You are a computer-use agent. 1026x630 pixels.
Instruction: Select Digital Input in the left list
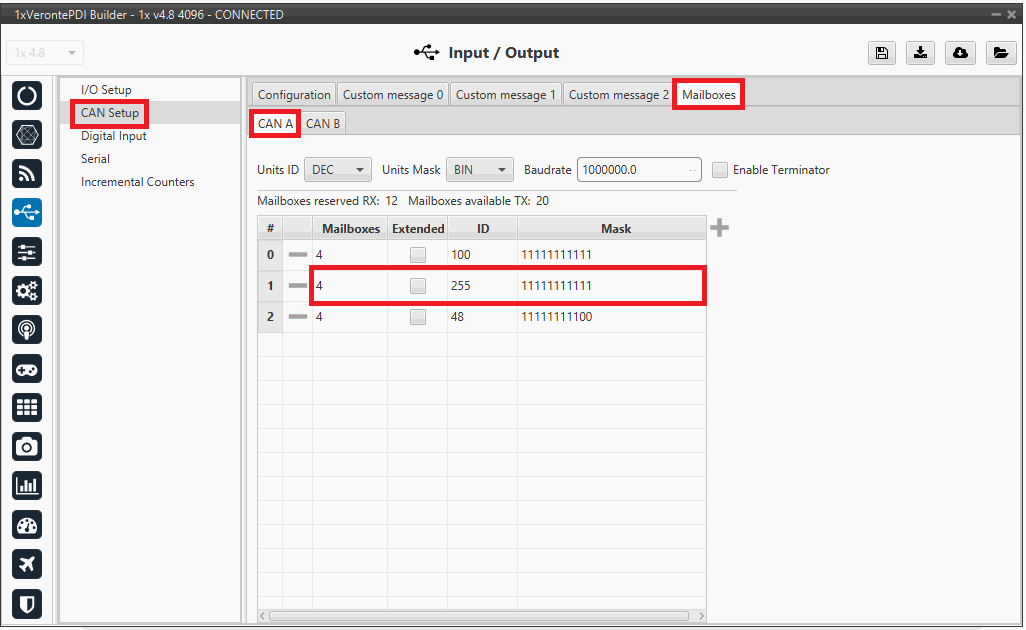pos(114,136)
